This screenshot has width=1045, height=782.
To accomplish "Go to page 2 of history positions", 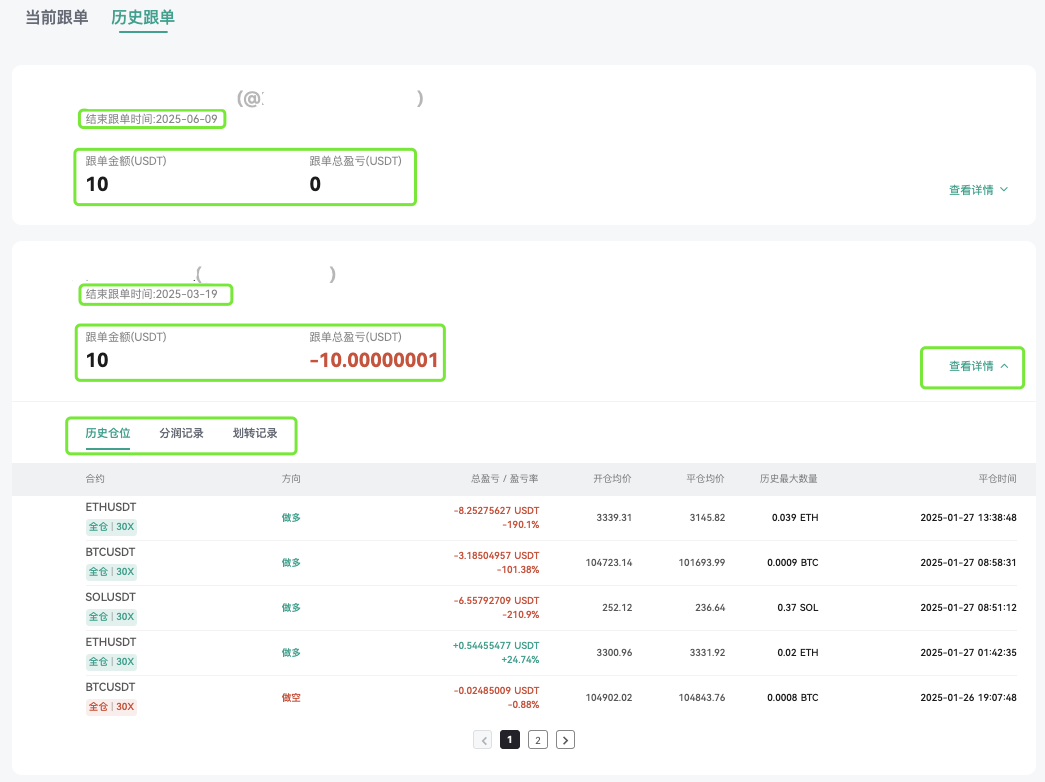I will tap(537, 739).
